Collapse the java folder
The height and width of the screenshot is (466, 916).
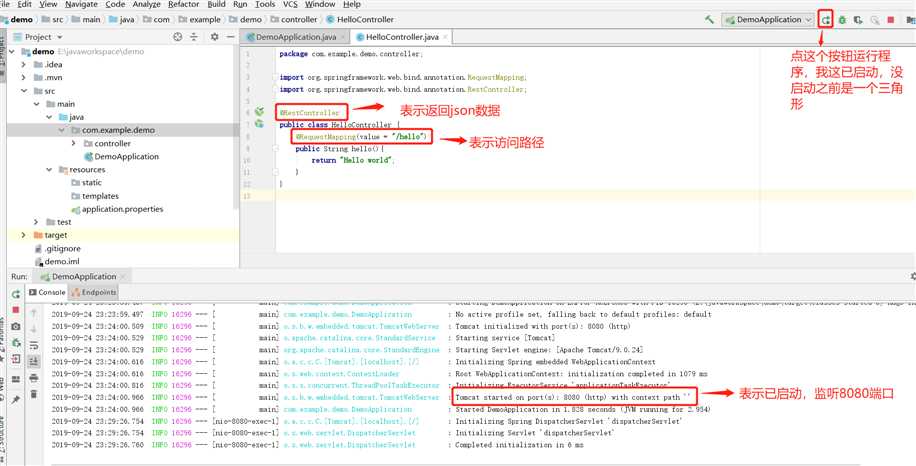(49, 117)
